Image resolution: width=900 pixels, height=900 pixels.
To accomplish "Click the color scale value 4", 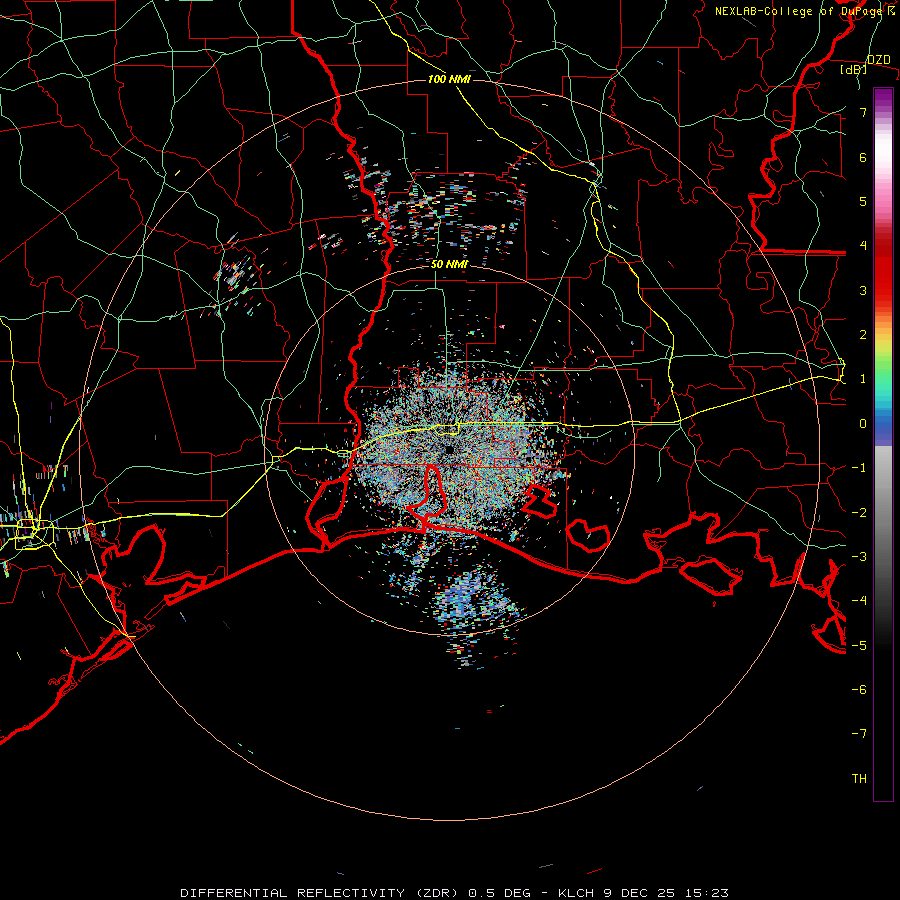I will coord(863,246).
